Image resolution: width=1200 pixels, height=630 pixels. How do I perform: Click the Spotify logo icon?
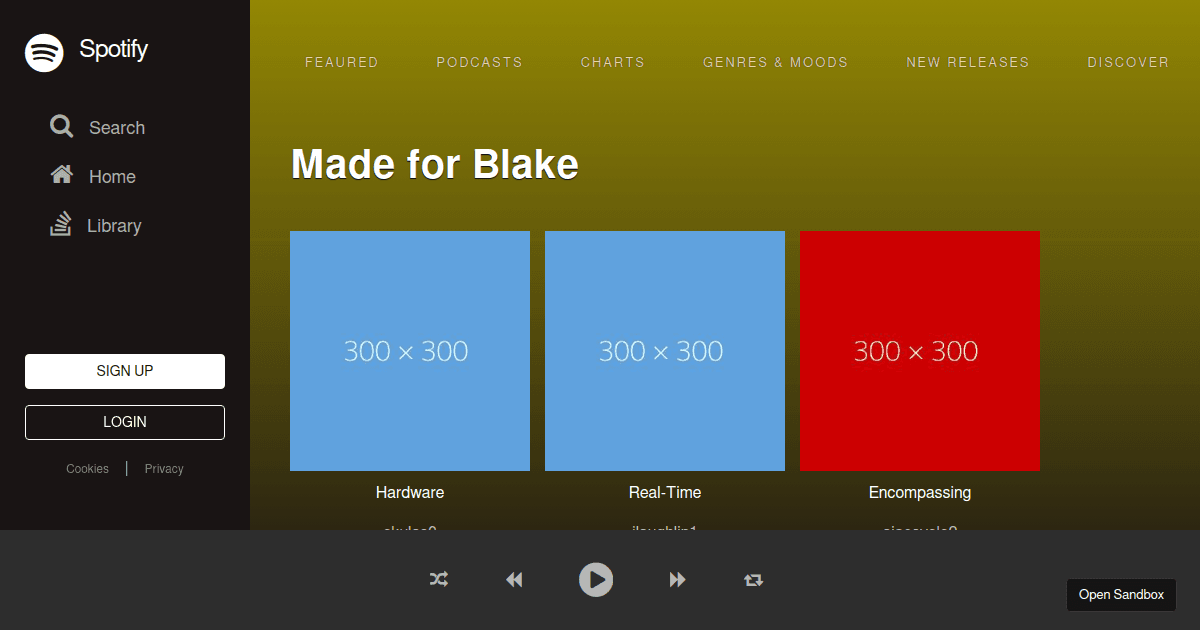[x=44, y=52]
